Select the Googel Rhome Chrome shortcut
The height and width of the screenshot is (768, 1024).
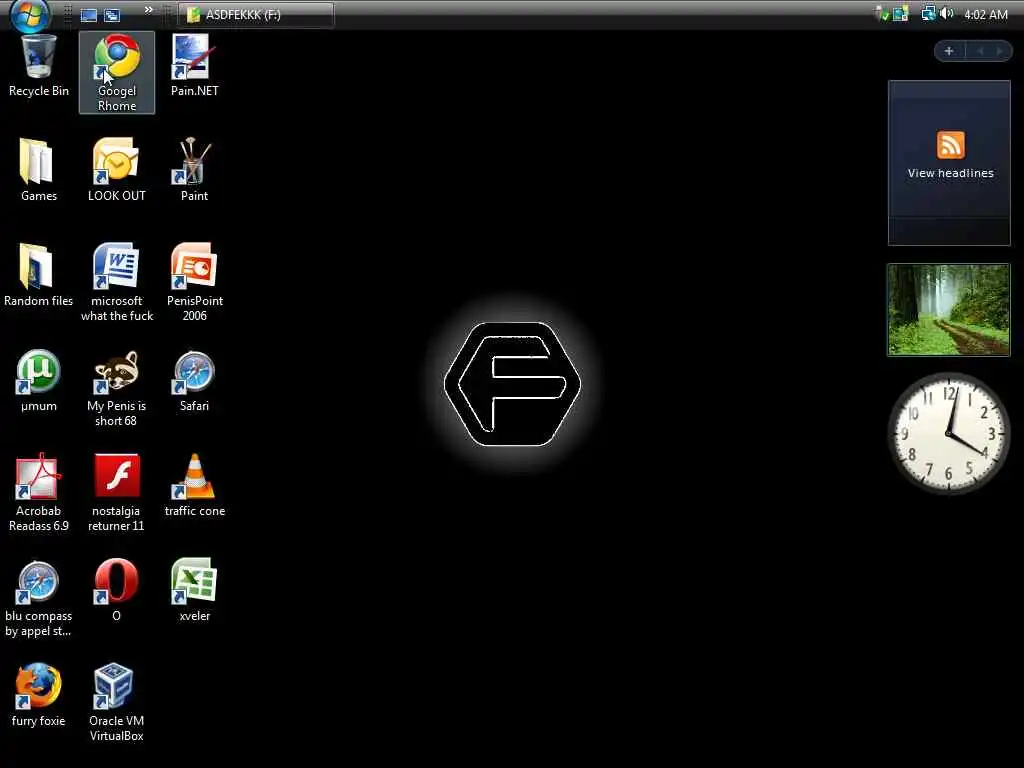tap(117, 72)
